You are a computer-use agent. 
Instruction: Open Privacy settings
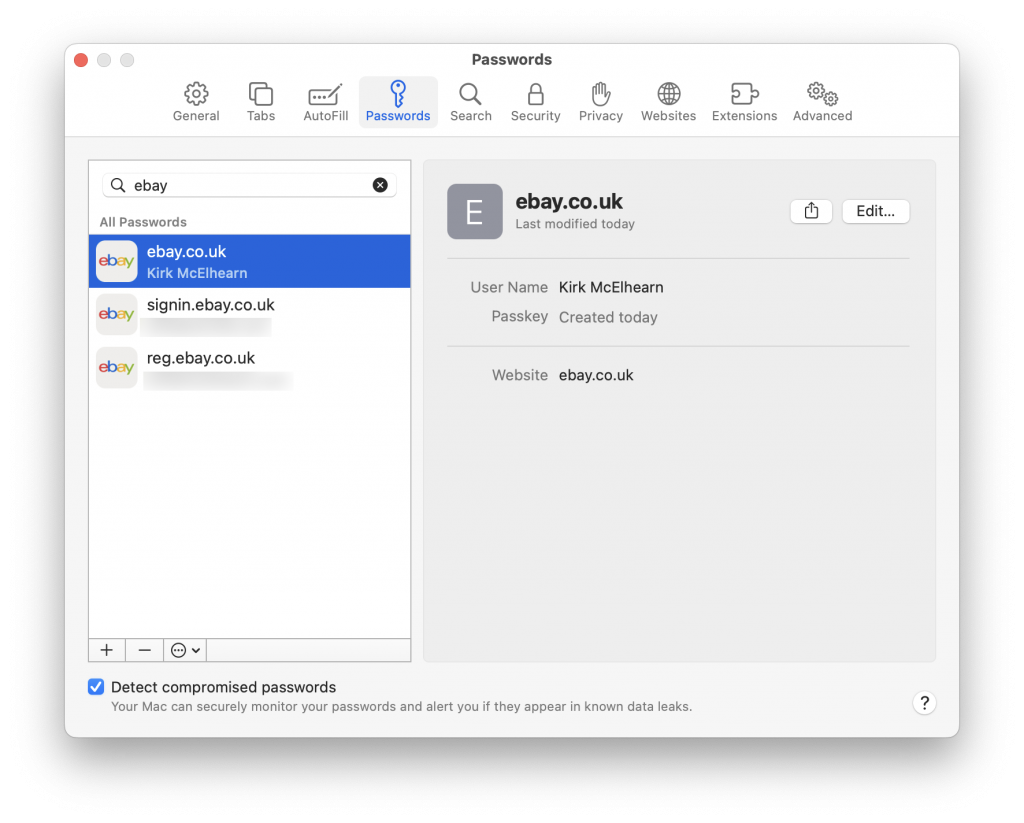(600, 100)
